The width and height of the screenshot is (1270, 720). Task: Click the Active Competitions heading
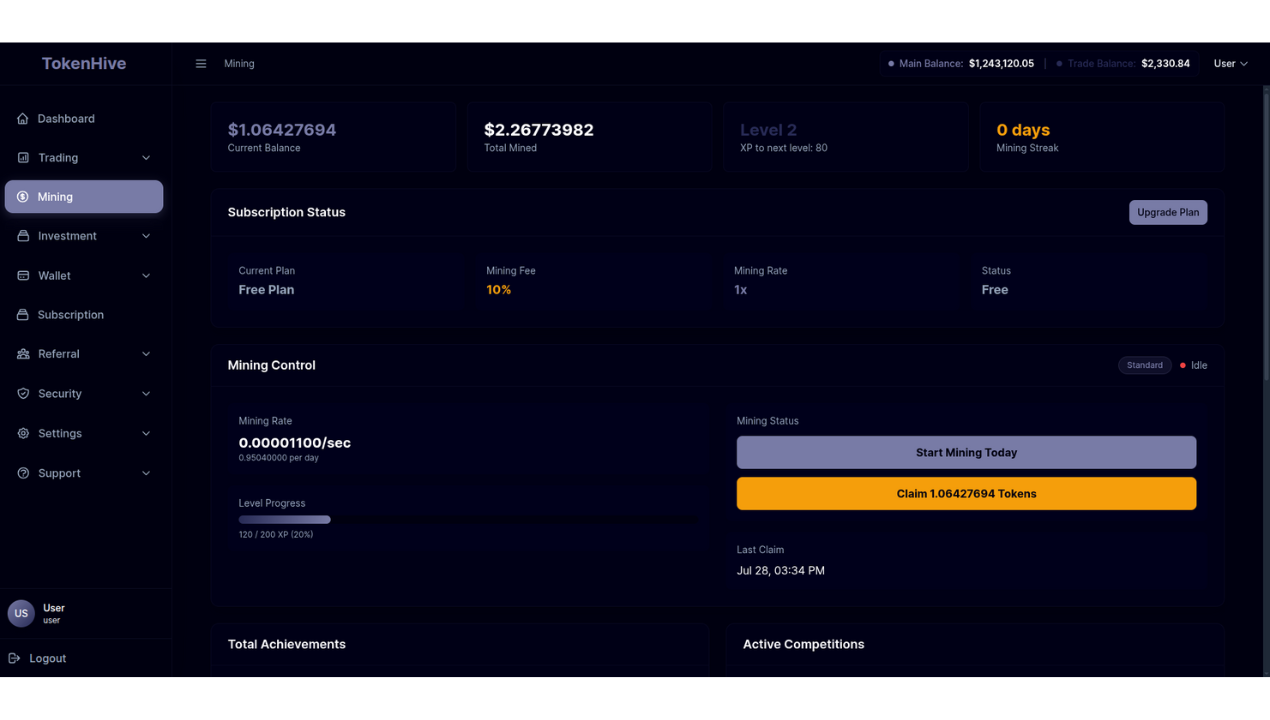click(x=803, y=645)
